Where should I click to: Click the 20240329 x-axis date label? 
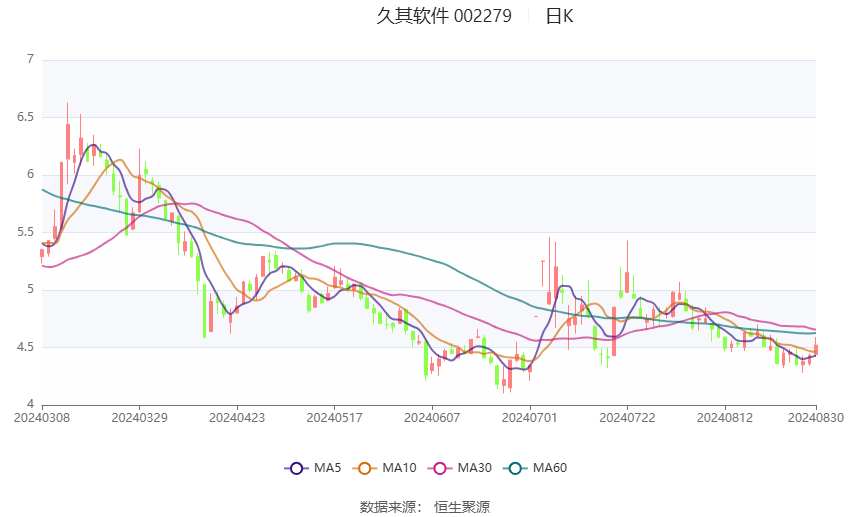139,418
